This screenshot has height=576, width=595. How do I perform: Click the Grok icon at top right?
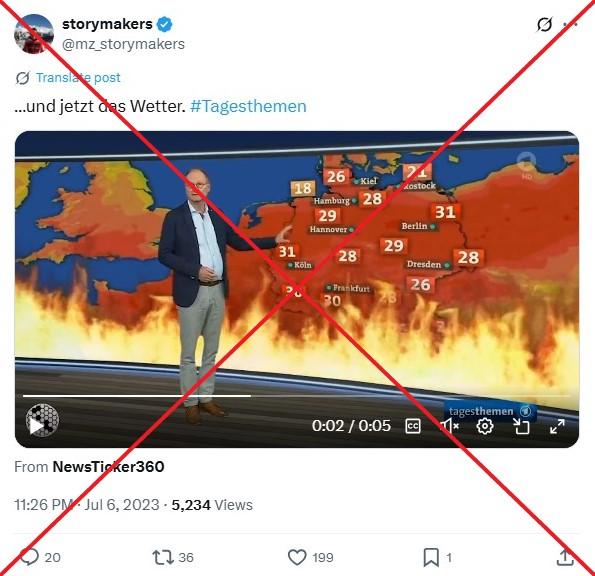tap(544, 25)
